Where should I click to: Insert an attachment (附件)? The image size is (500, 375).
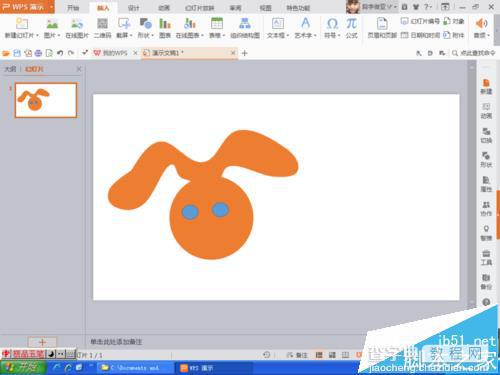(454, 35)
